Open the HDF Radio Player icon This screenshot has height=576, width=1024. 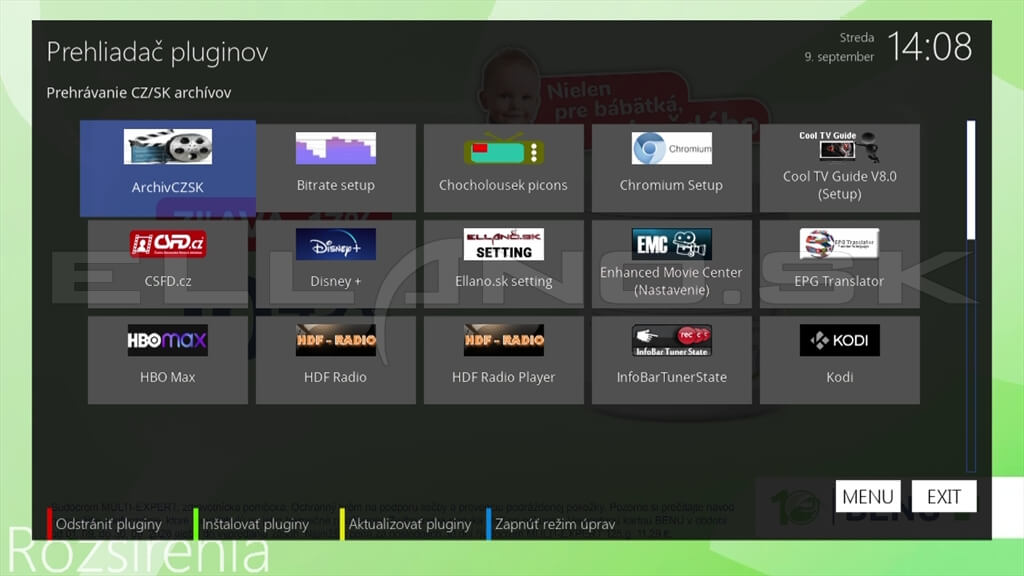click(504, 340)
